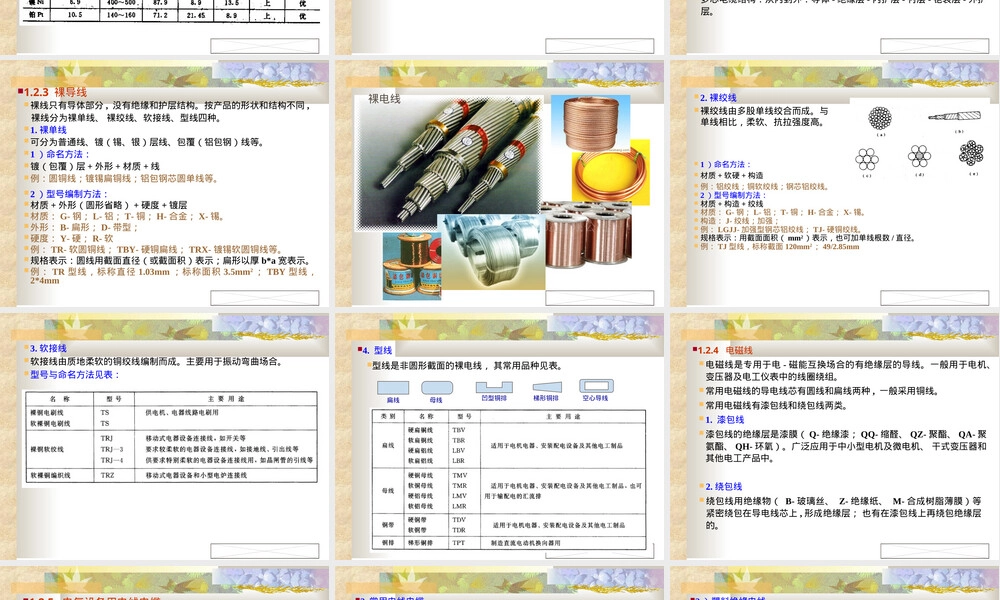Click the example line 例：LGJJ-加强型钢芯铝绞线
Viewport: 1000px width, 600px height.
coord(781,230)
